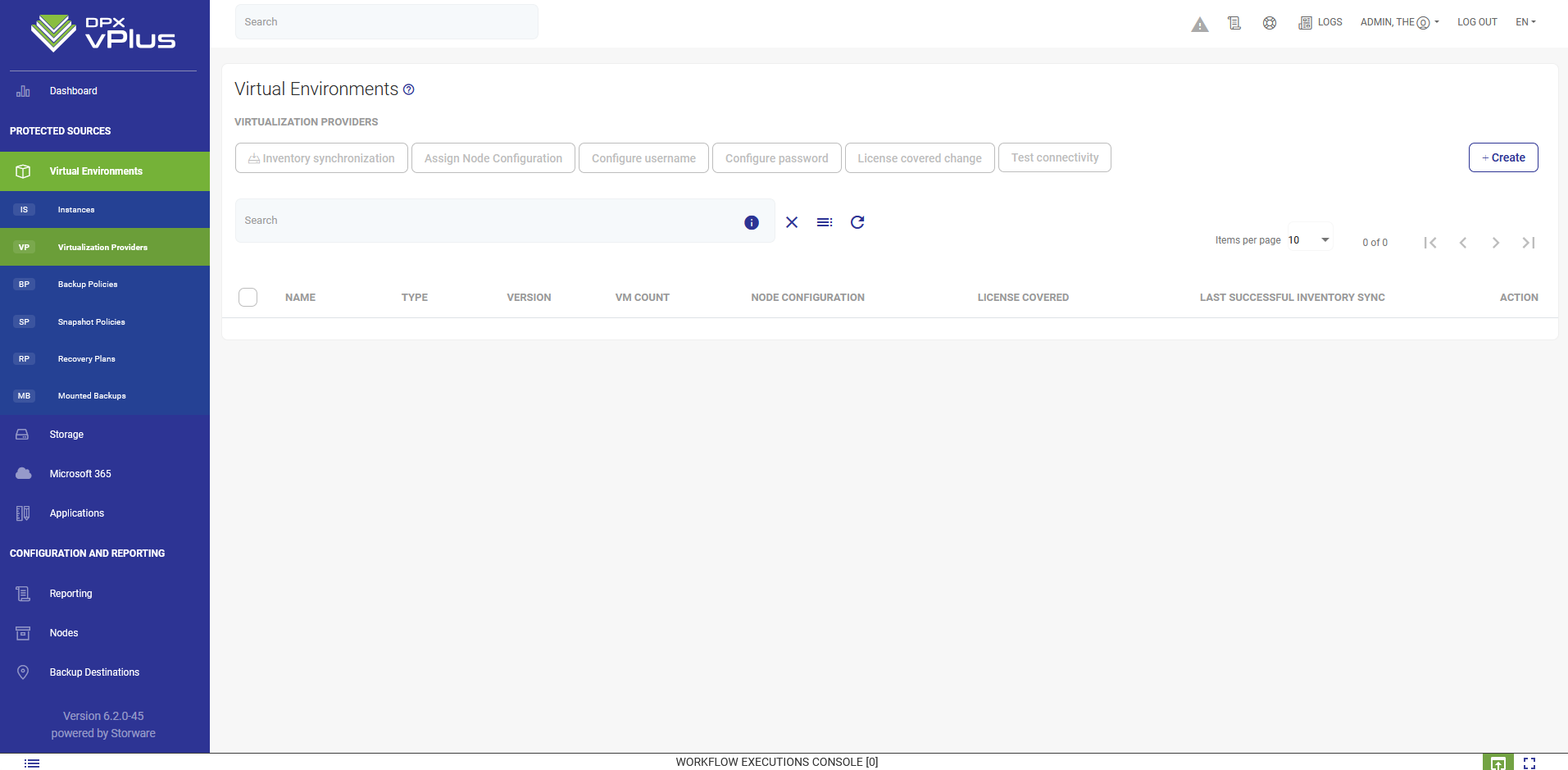This screenshot has height=770, width=1568.
Task: Open the task list icon in bottom left
Action: tap(32, 763)
